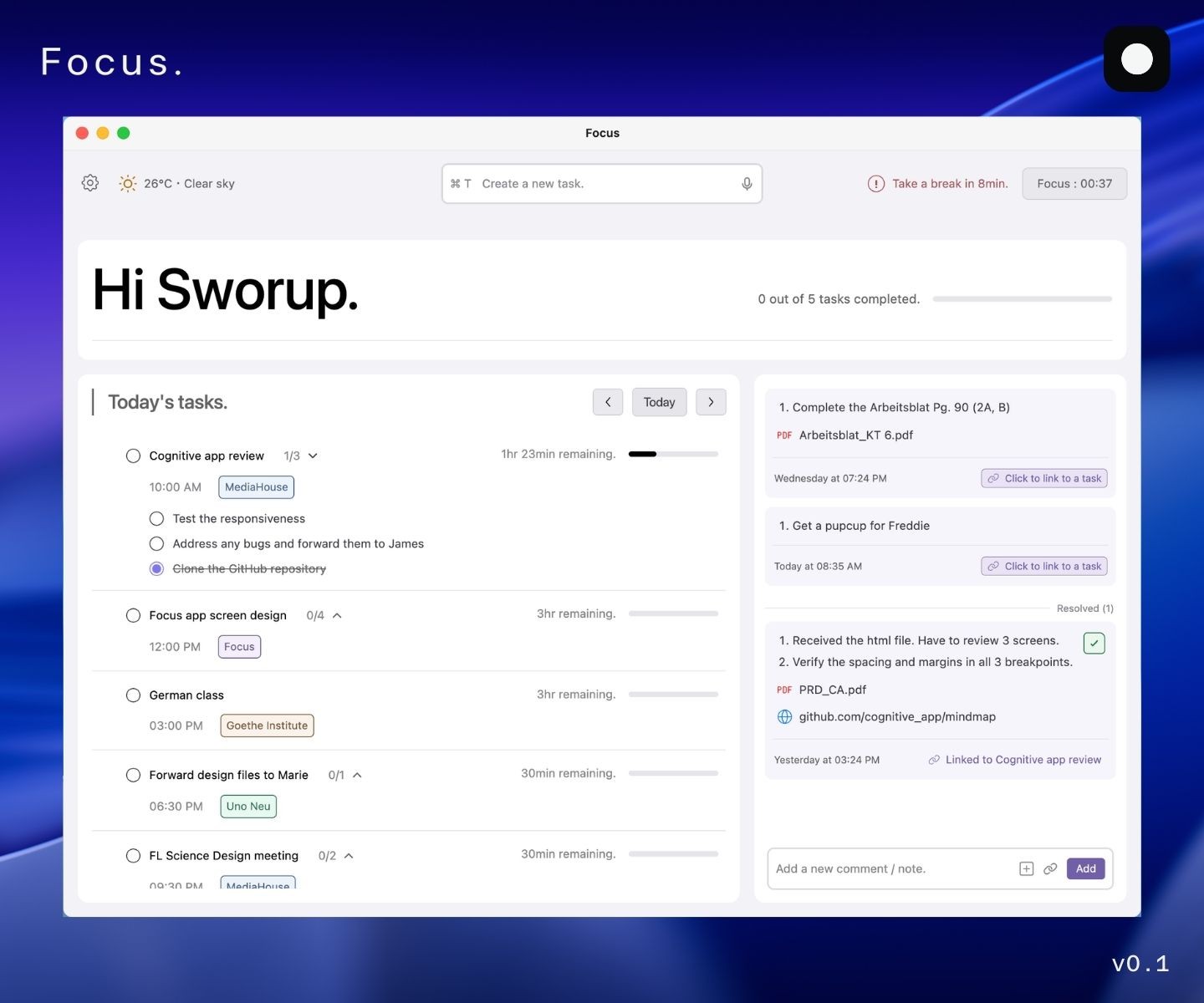Collapse Focus app screen design subtasks
Viewport: 1204px width, 1003px height.
click(337, 615)
